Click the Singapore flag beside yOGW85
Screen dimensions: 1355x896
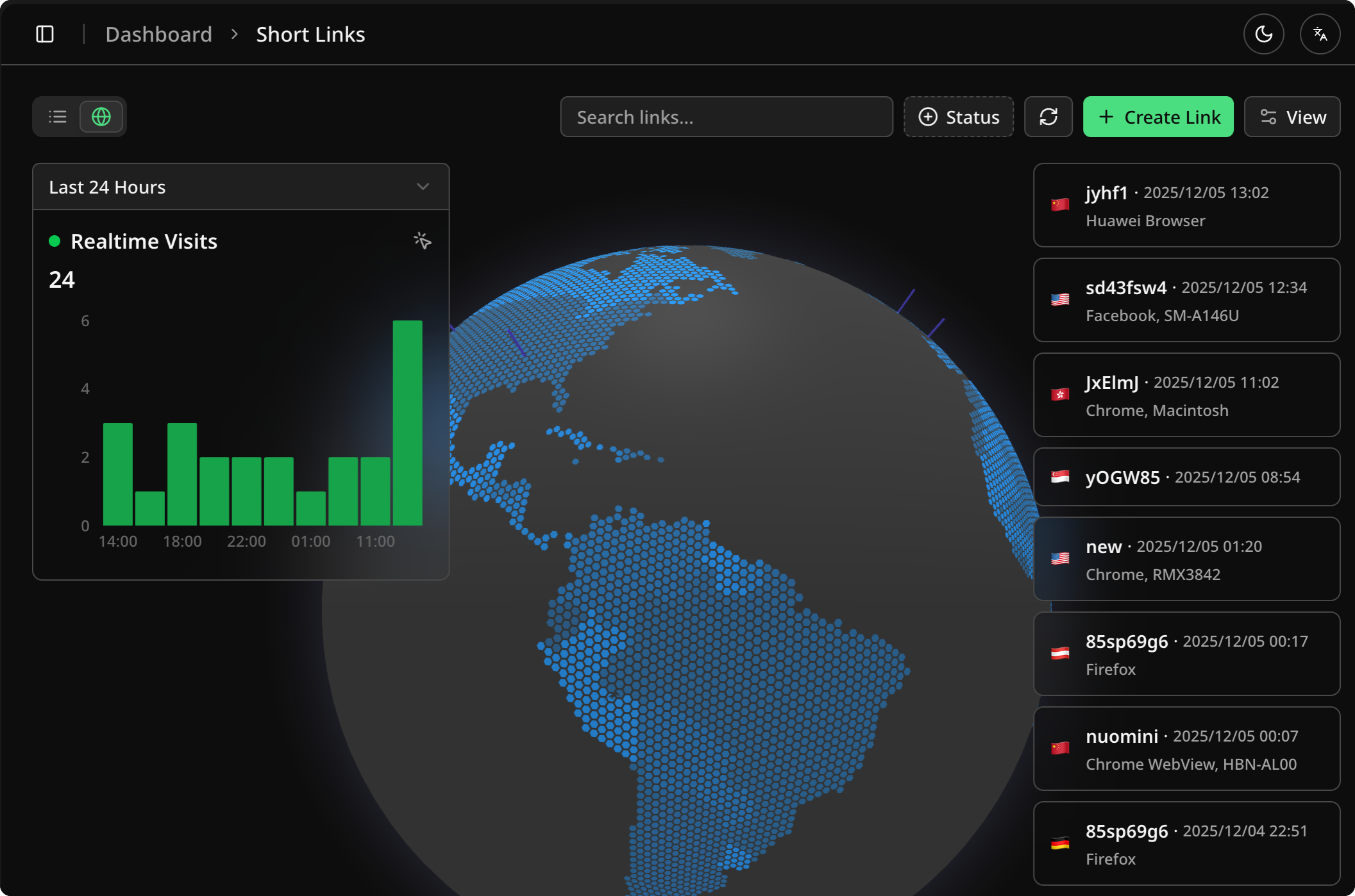tap(1060, 477)
